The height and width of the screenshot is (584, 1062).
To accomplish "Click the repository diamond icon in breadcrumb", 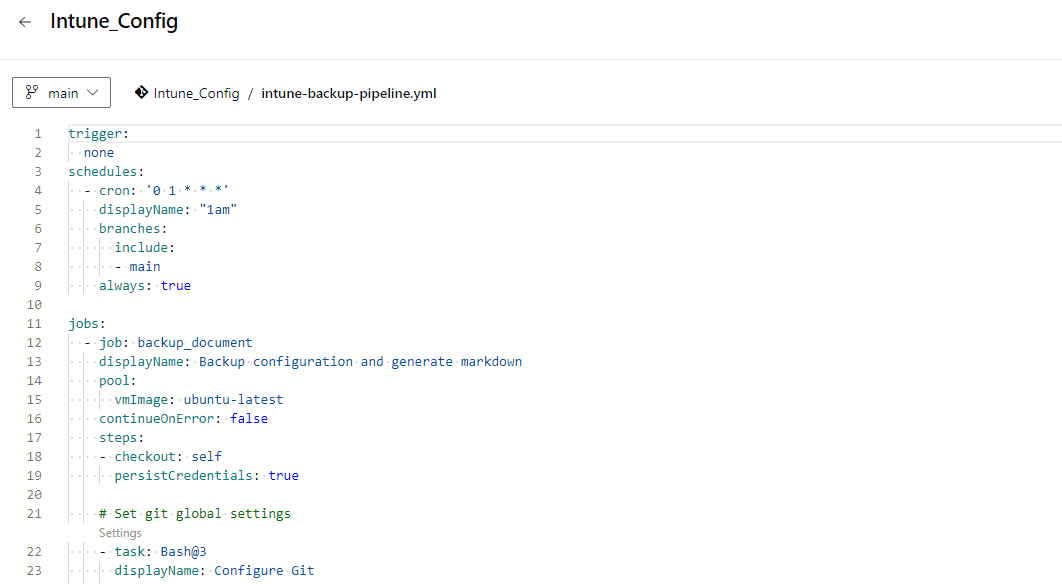I will pyautogui.click(x=142, y=93).
